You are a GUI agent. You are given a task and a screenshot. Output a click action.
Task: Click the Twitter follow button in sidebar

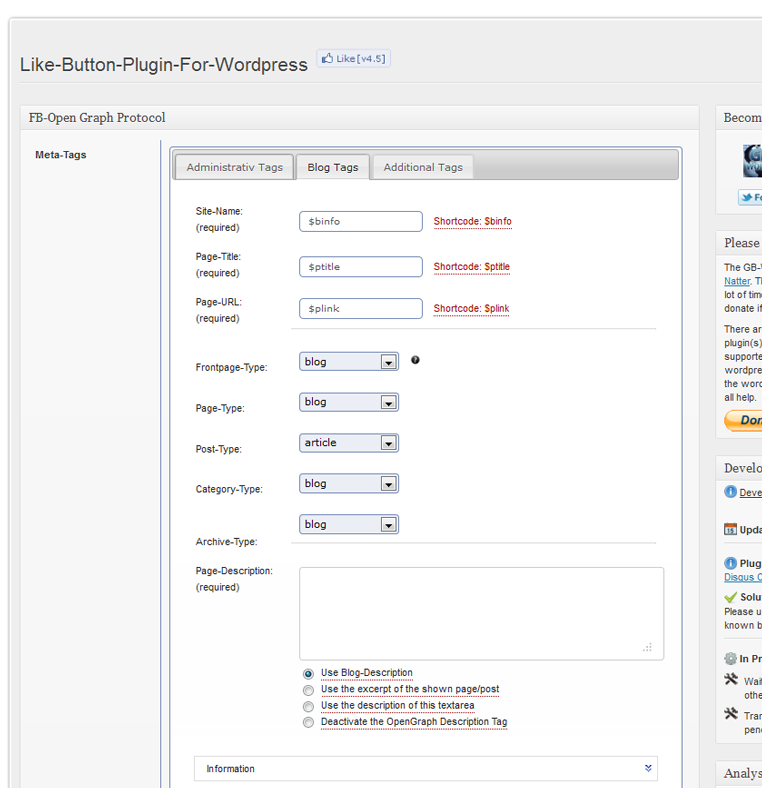coord(750,198)
